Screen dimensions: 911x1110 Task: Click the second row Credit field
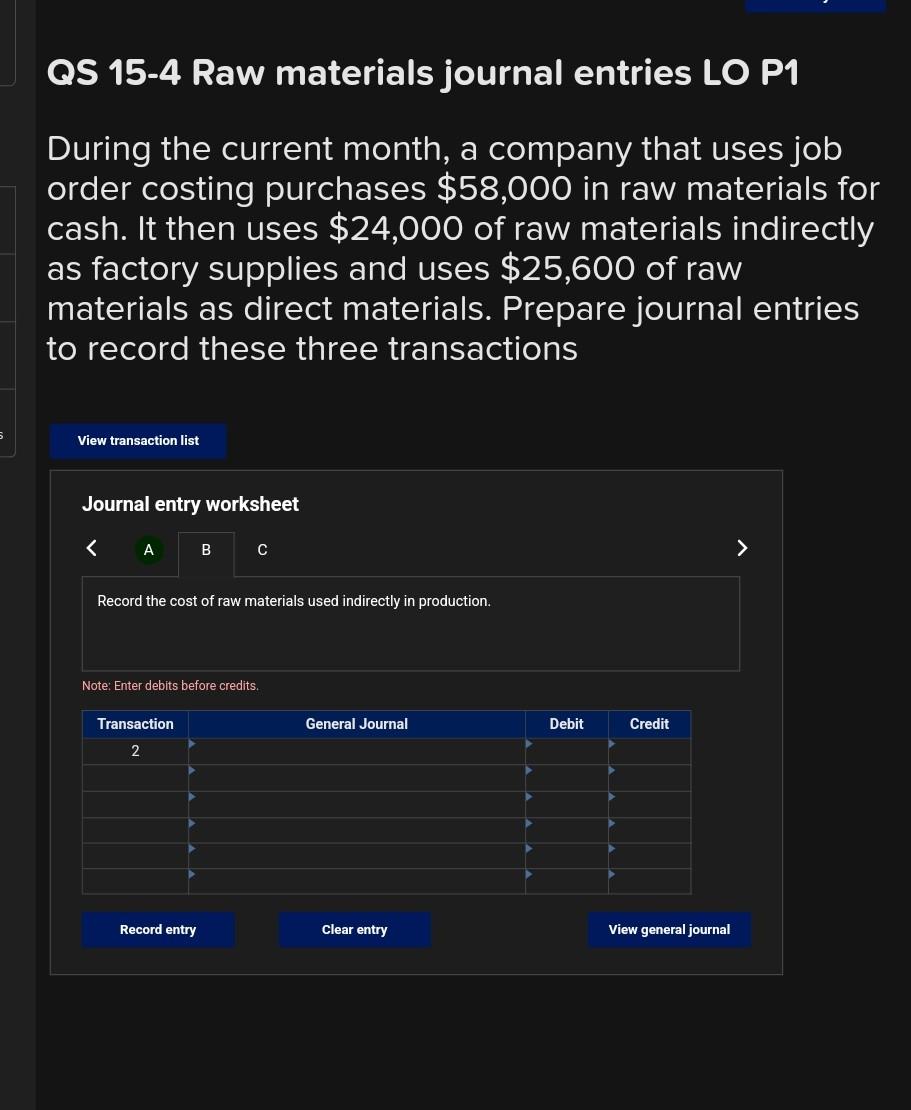coord(650,778)
